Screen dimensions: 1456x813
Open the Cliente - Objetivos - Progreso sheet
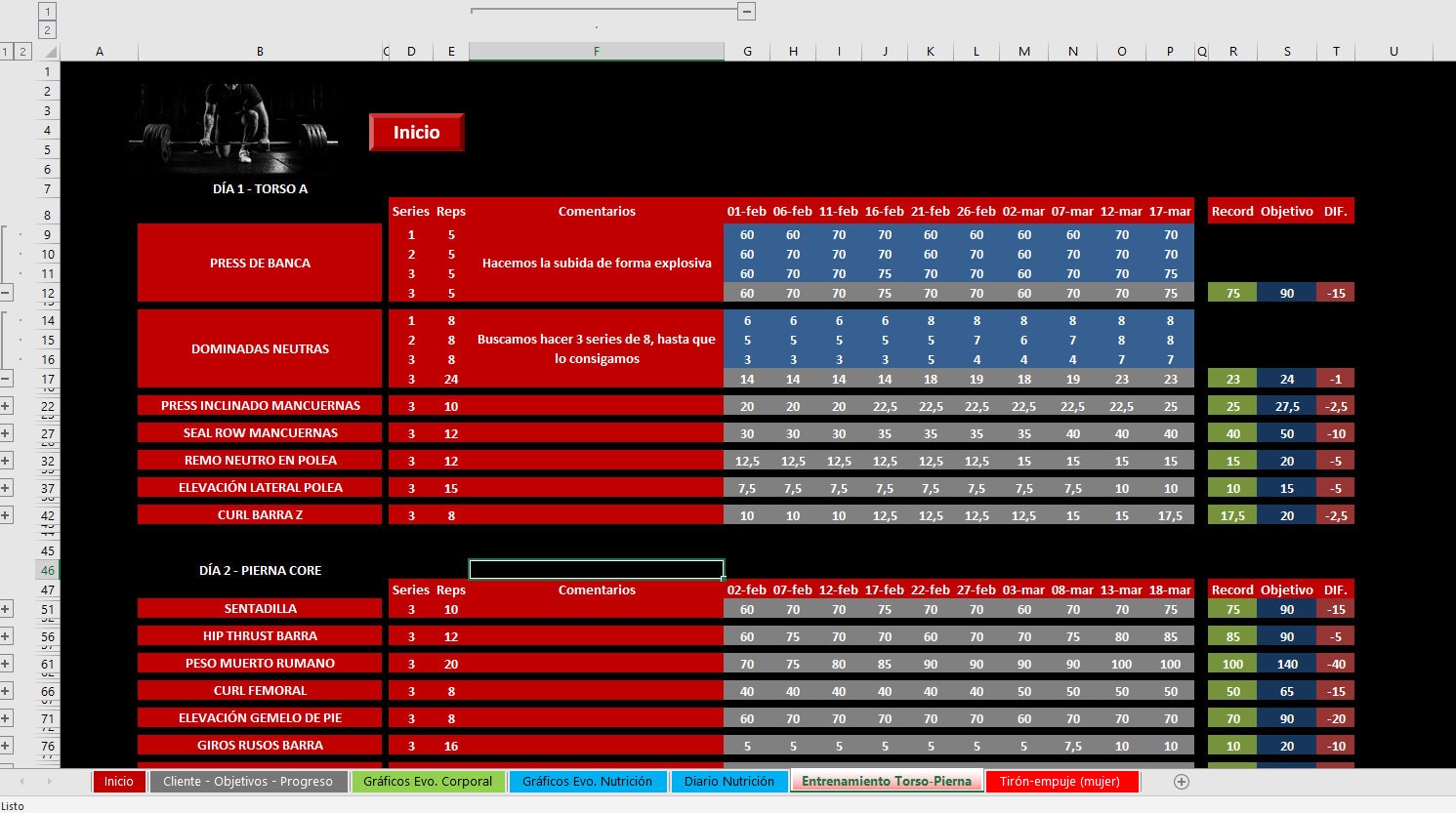pyautogui.click(x=248, y=781)
